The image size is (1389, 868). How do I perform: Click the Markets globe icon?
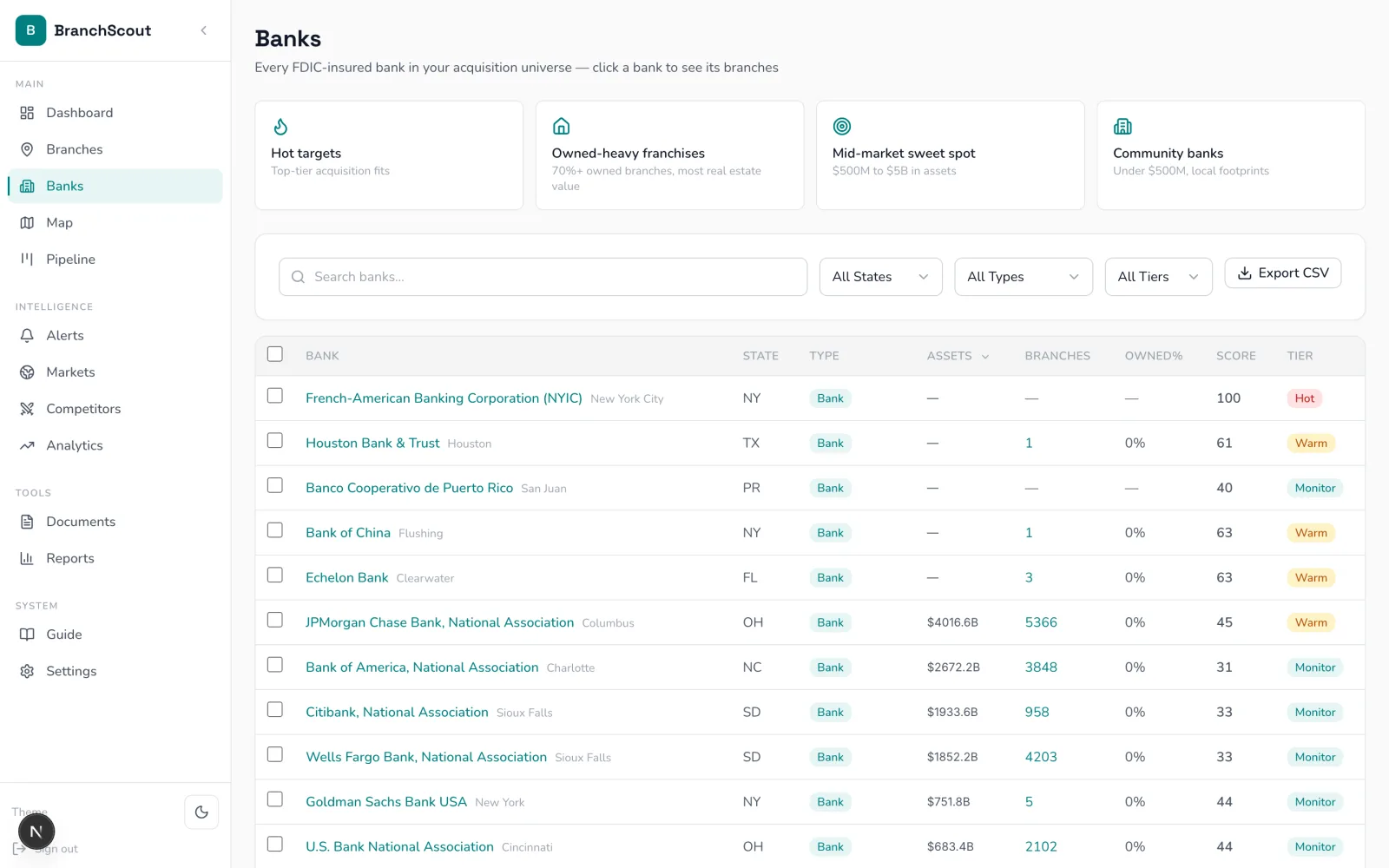[27, 372]
